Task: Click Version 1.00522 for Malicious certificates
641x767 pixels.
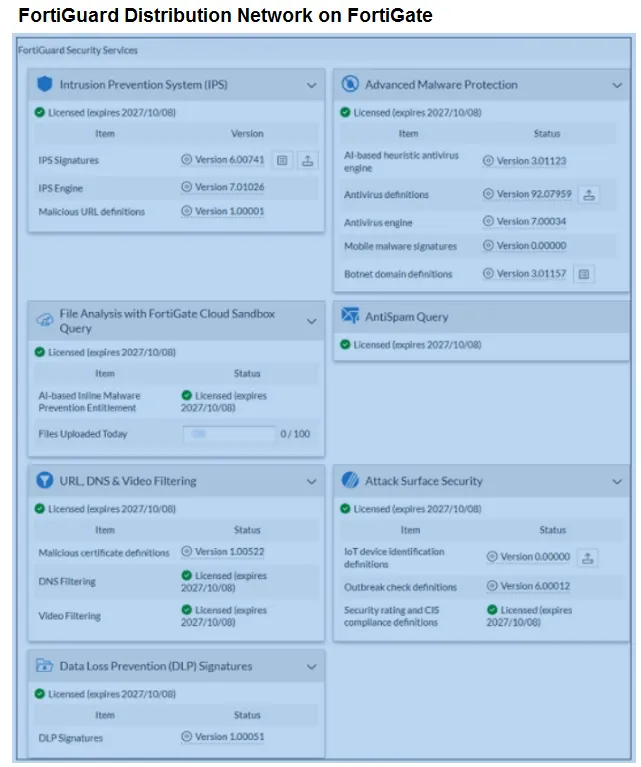Action: [x=229, y=552]
